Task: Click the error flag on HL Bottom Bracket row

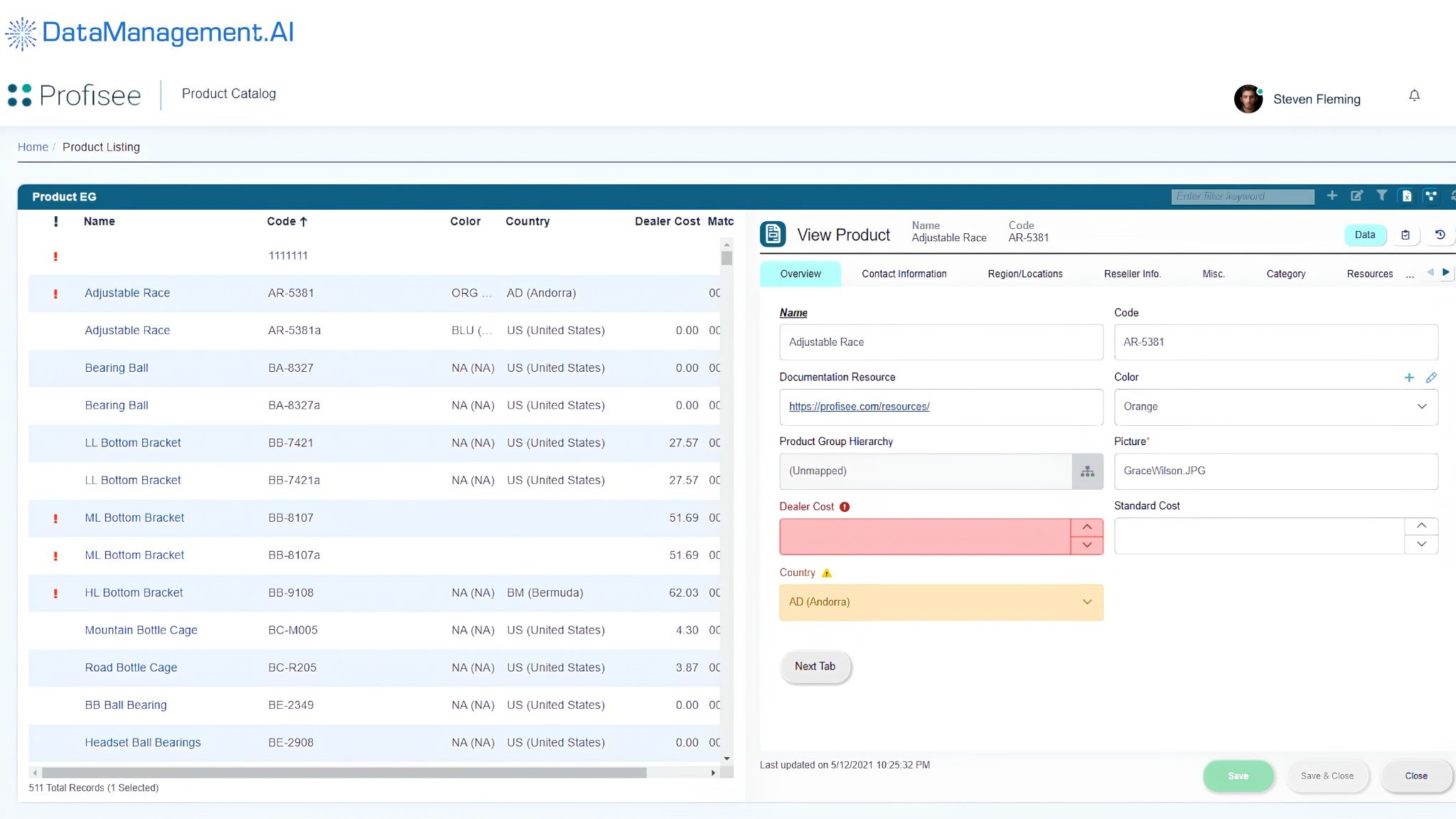Action: coord(55,593)
